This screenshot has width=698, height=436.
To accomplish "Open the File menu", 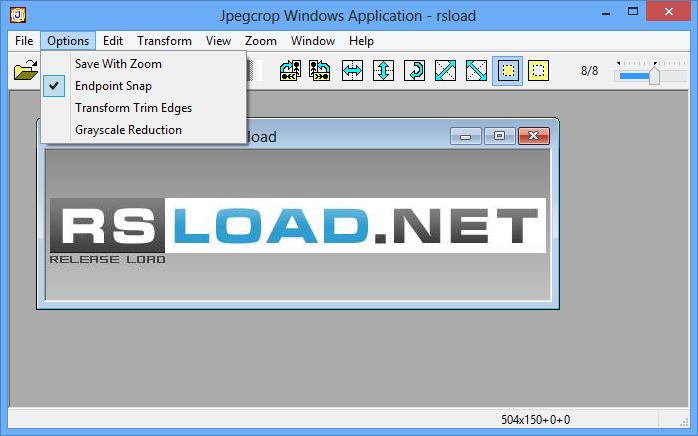I will (x=24, y=41).
